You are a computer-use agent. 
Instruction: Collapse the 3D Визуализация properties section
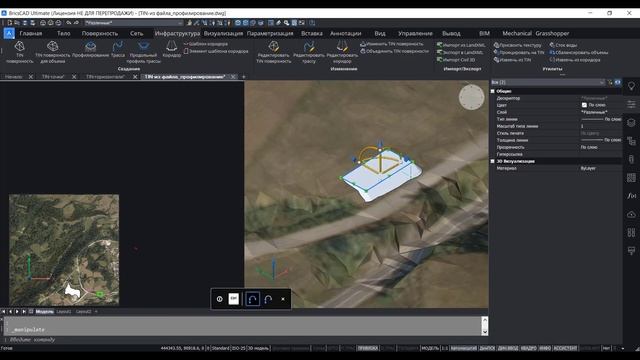click(493, 161)
